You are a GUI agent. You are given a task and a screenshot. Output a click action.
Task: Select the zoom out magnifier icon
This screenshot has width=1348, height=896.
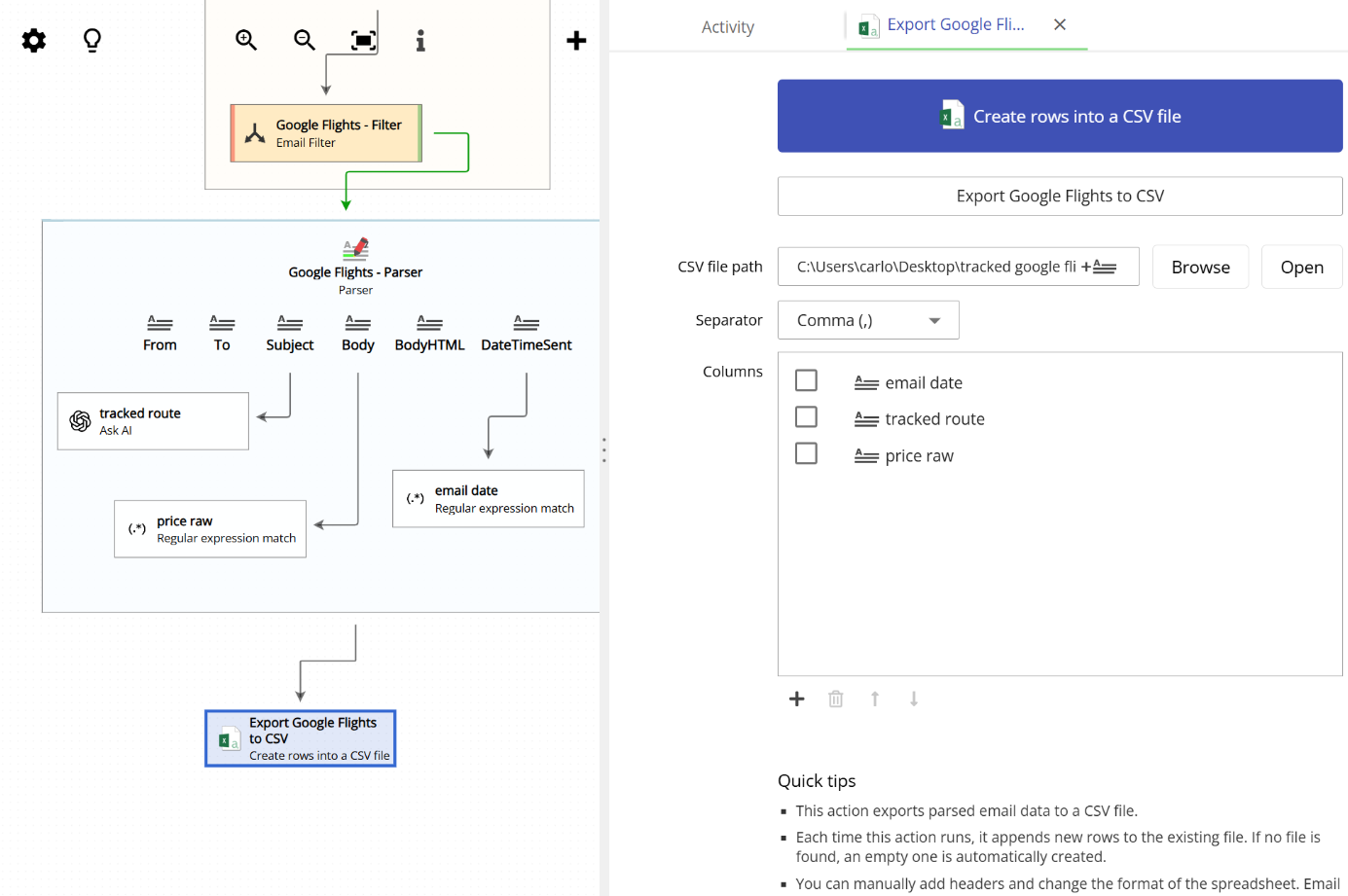pos(304,40)
